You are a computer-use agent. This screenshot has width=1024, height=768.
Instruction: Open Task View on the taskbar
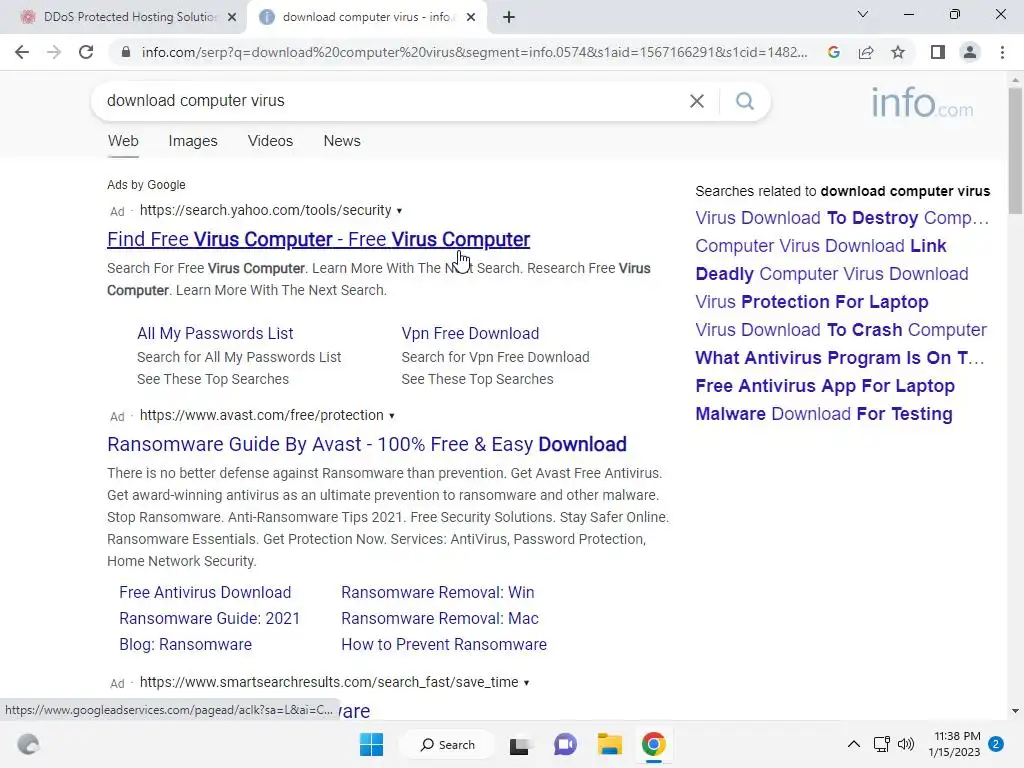[520, 744]
